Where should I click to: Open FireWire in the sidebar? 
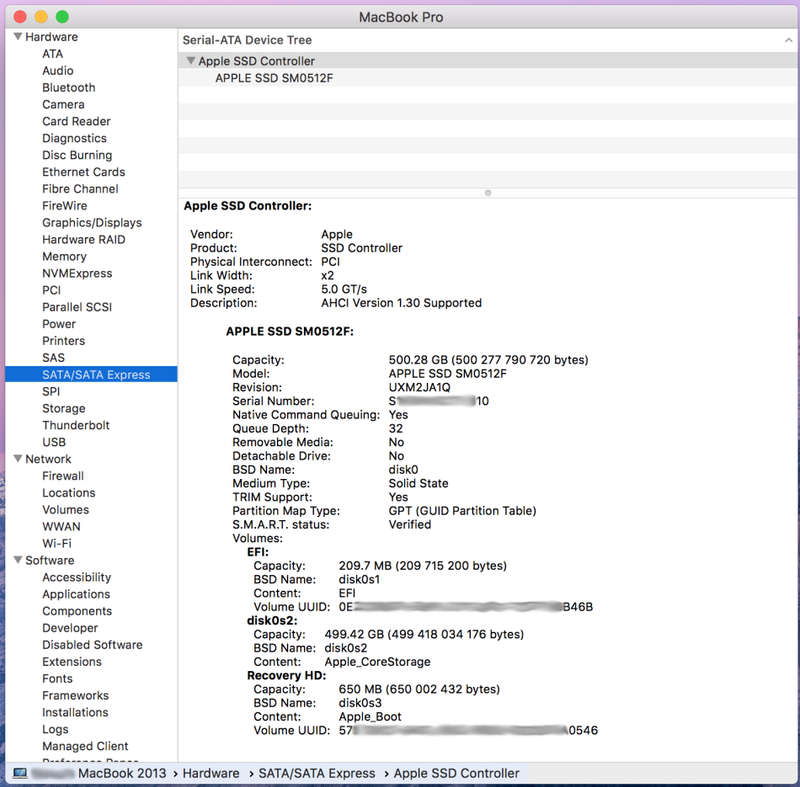[x=65, y=205]
